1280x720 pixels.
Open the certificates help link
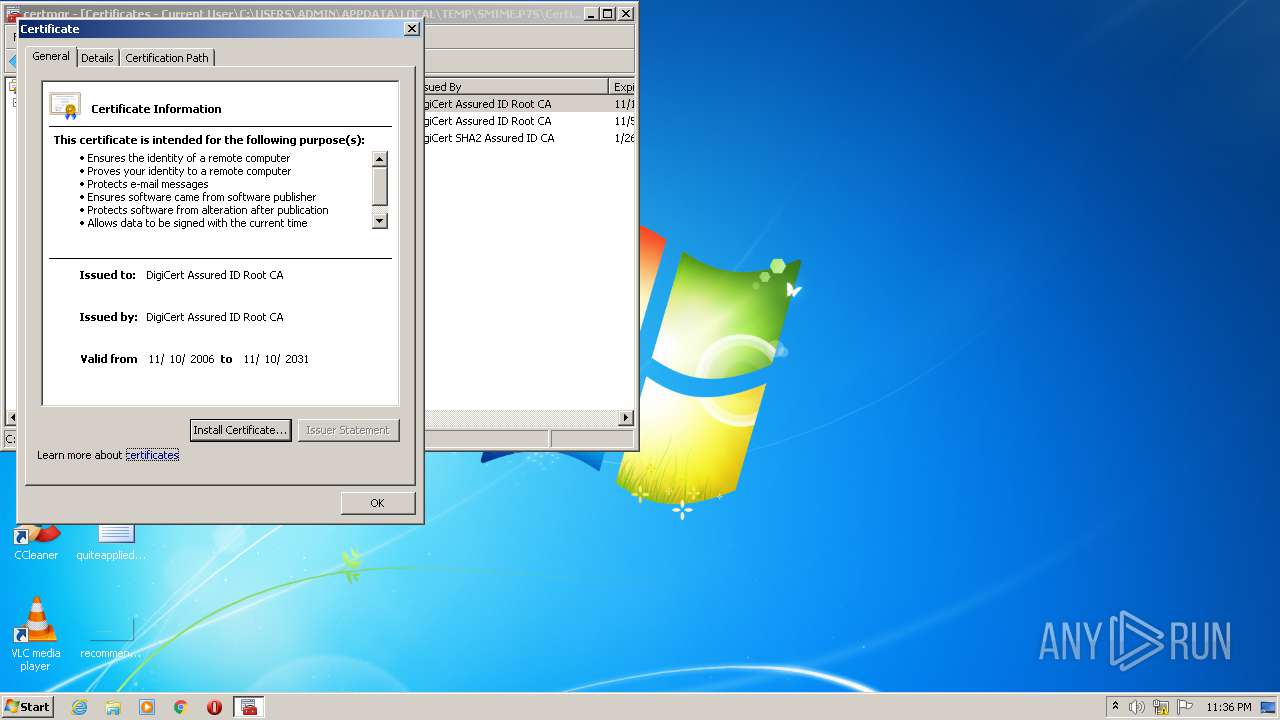click(152, 455)
